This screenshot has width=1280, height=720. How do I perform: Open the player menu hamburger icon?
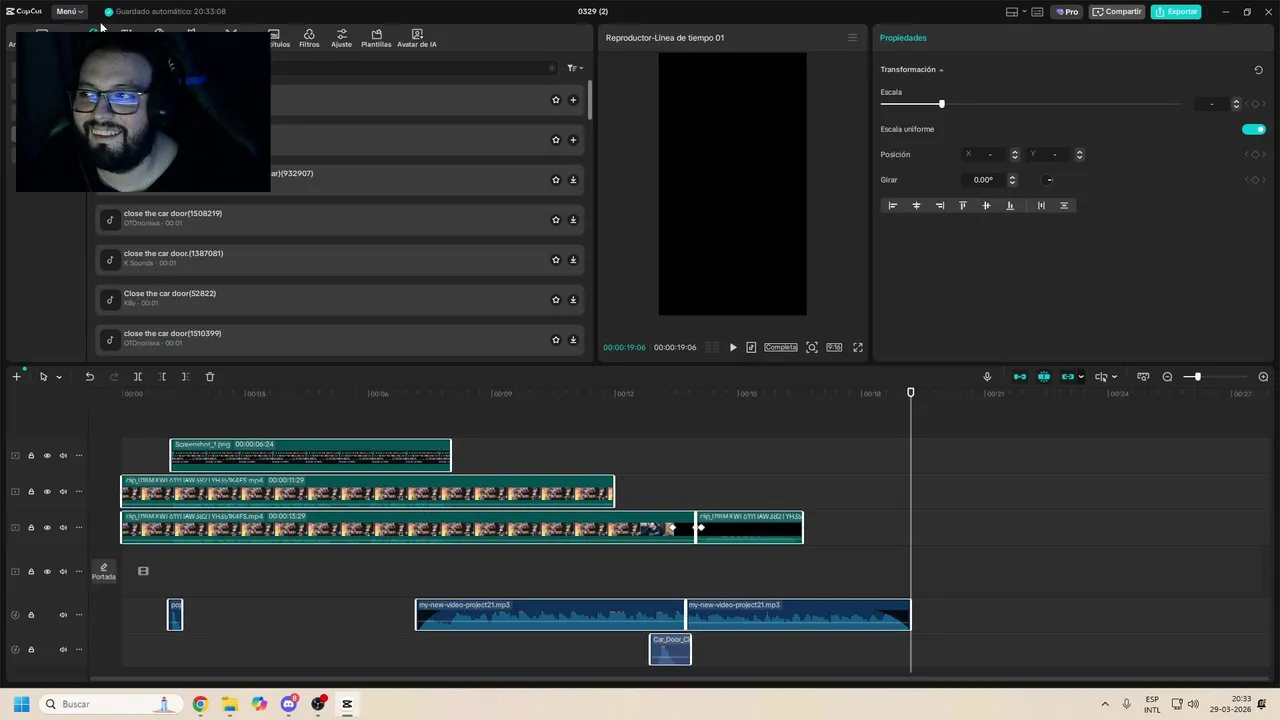click(852, 38)
